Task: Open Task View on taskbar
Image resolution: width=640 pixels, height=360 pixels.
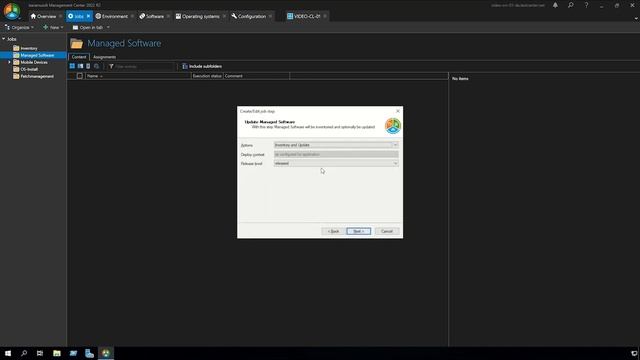Action: click(40, 353)
